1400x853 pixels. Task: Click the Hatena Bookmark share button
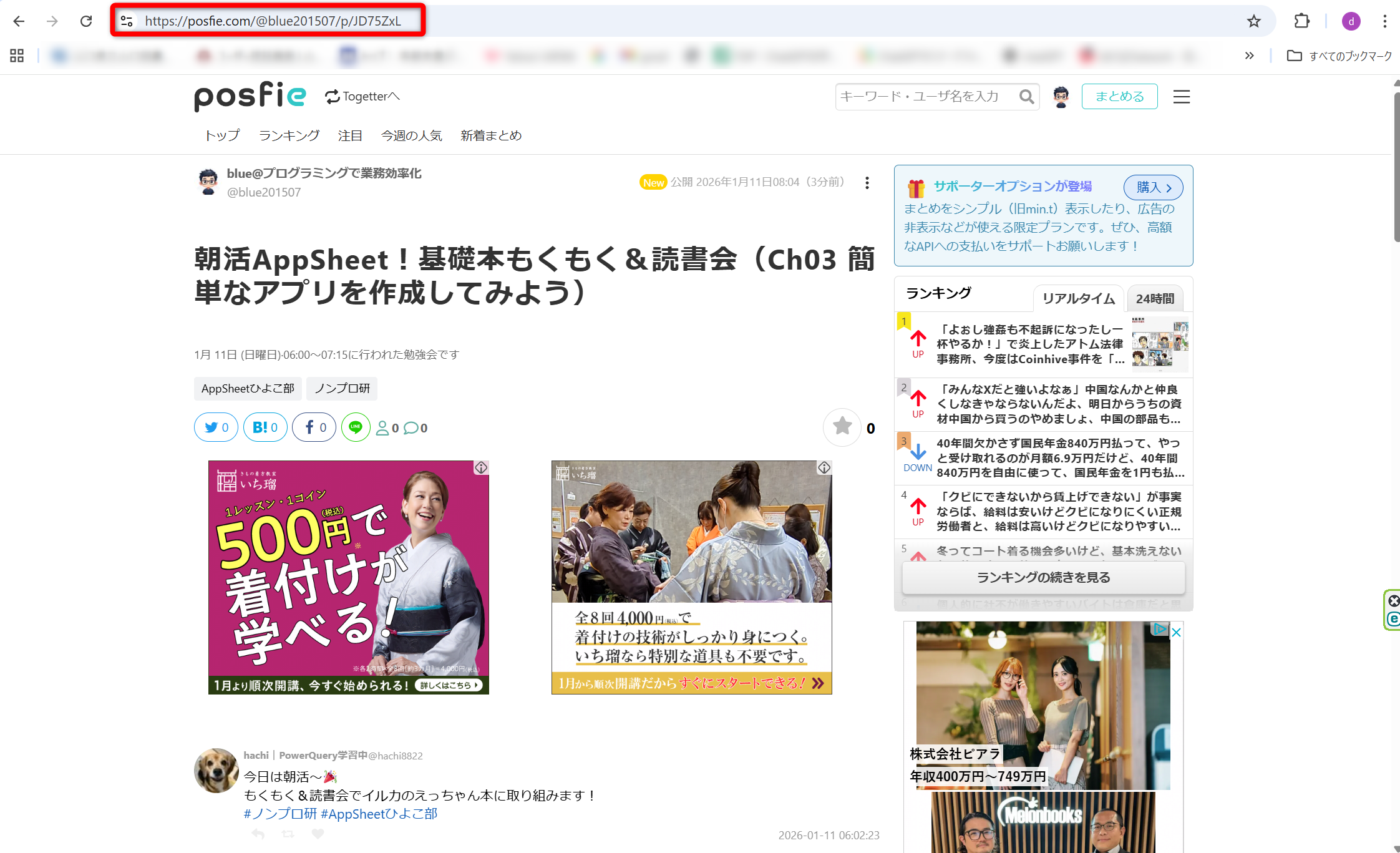click(x=265, y=427)
